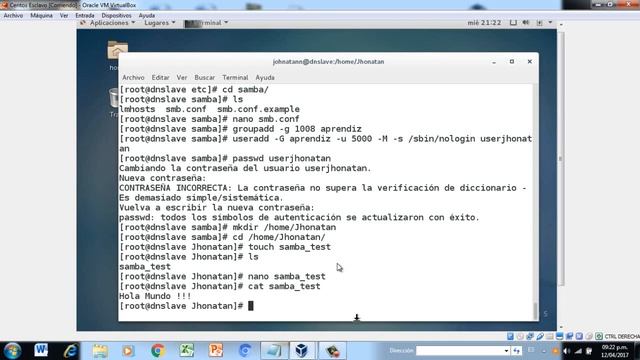The image size is (640, 360).
Task: Click the 'Nueva contraseña:' prompt line
Action: 162,178
